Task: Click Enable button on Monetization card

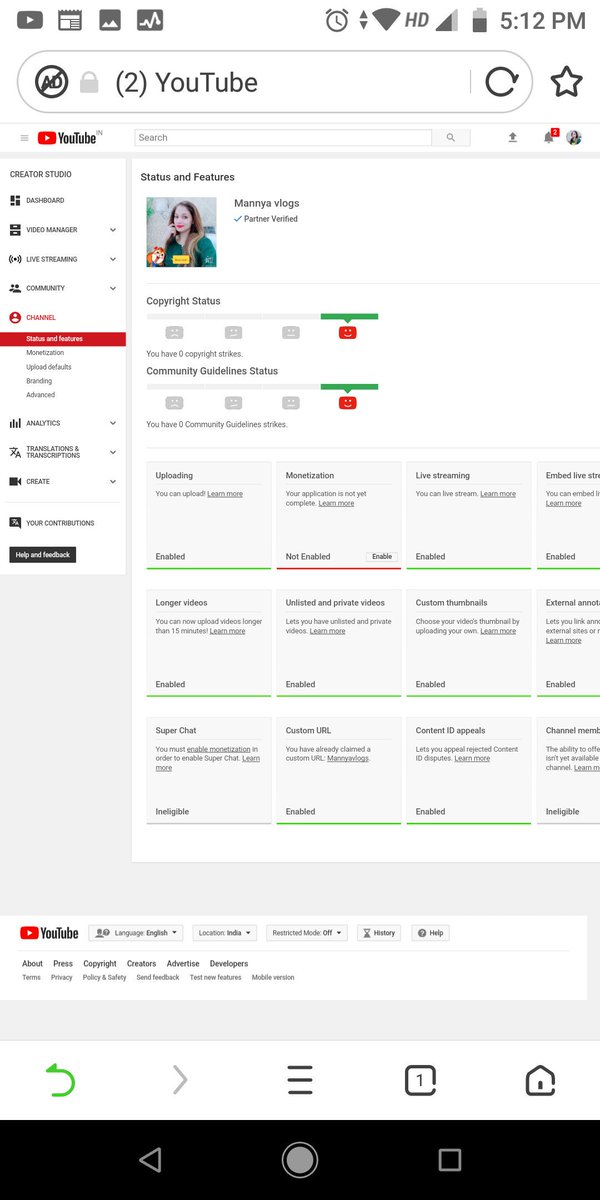Action: [382, 556]
